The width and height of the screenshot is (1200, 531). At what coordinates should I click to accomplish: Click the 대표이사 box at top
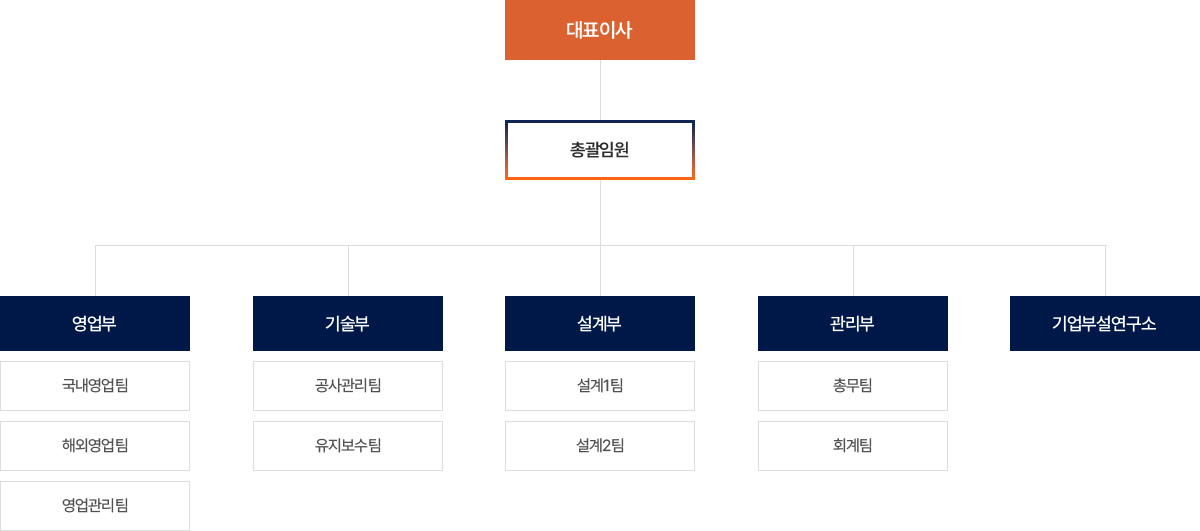click(600, 30)
